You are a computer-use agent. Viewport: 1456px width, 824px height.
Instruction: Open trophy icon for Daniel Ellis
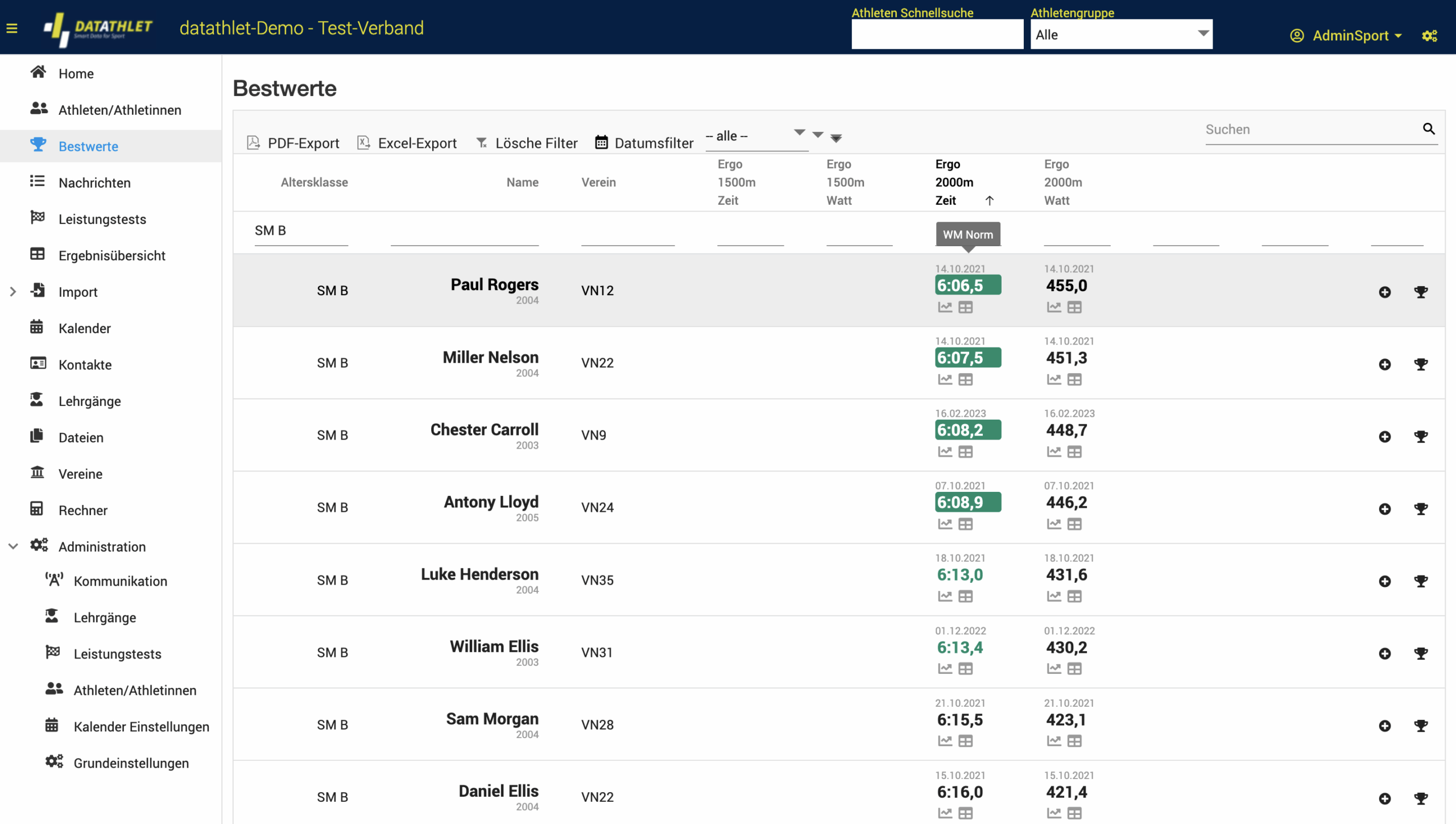coord(1421,798)
